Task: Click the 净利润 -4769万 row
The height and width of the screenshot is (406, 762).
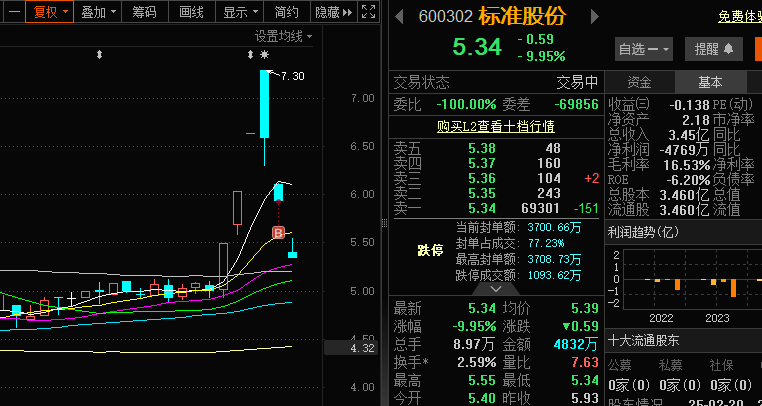Action: tap(659, 150)
